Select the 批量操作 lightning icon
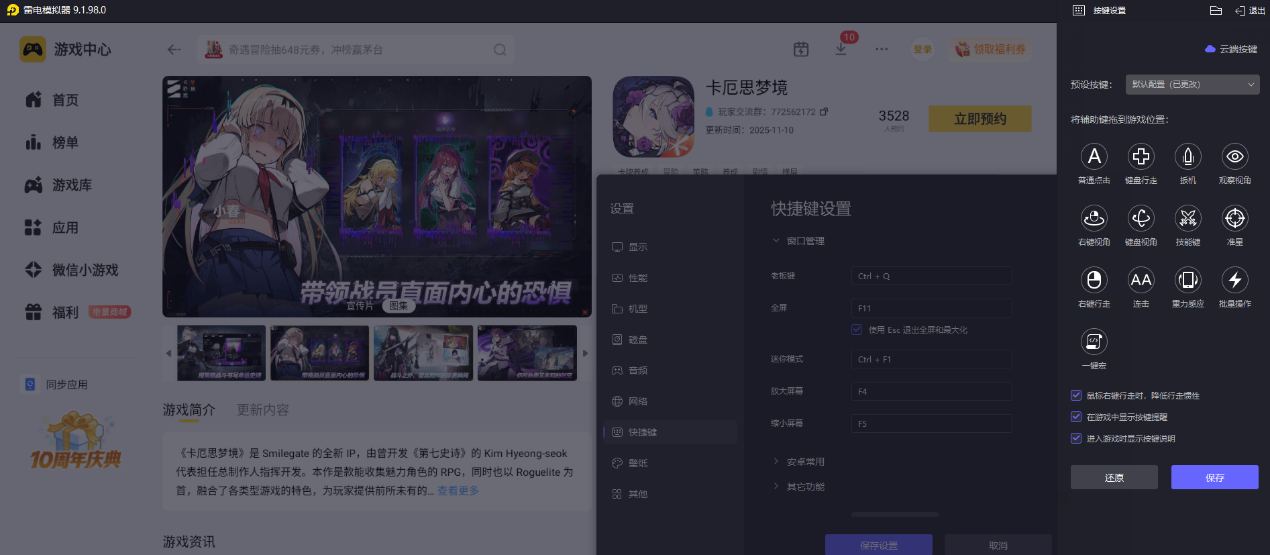 (1235, 279)
